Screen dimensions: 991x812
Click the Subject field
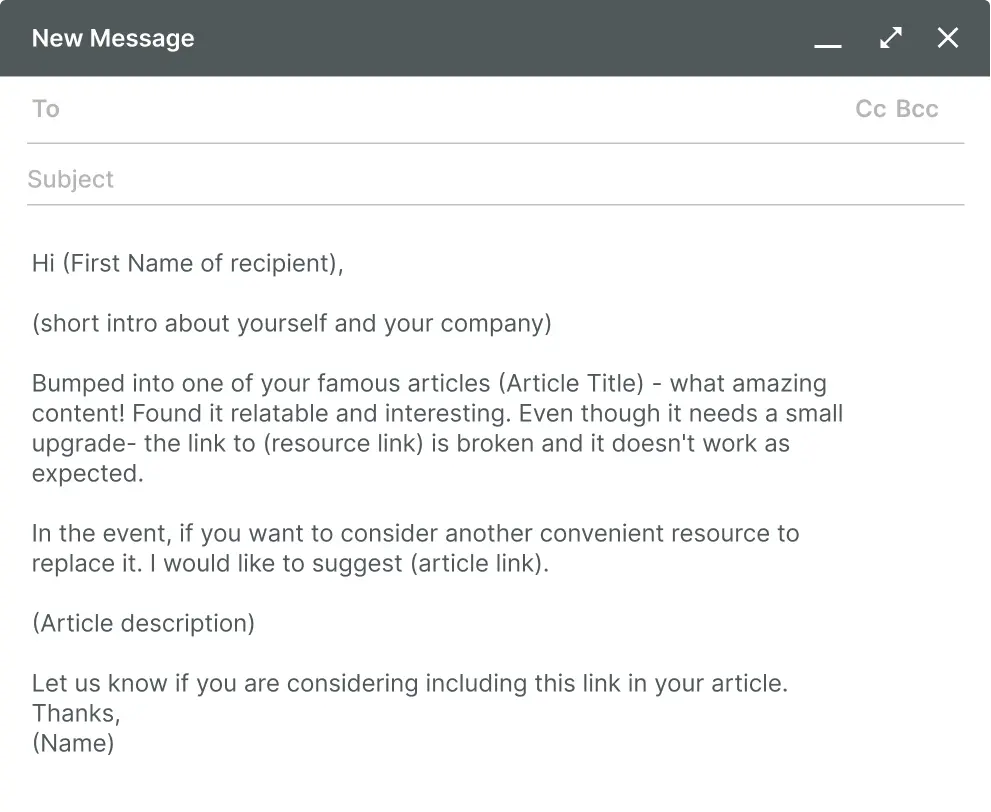(300, 178)
